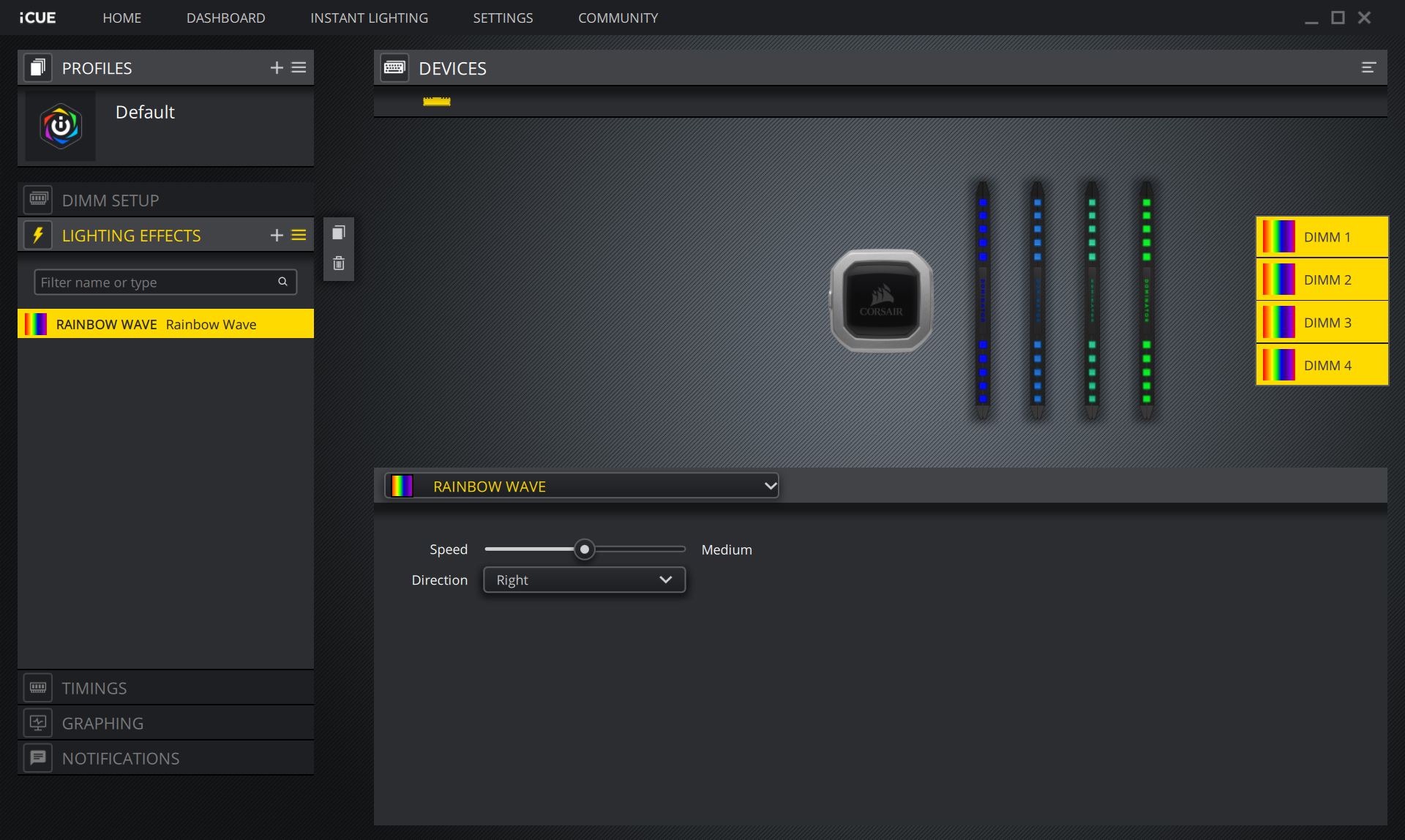This screenshot has width=1405, height=840.
Task: Select the yellow RAM device thumbnail
Action: click(x=437, y=102)
